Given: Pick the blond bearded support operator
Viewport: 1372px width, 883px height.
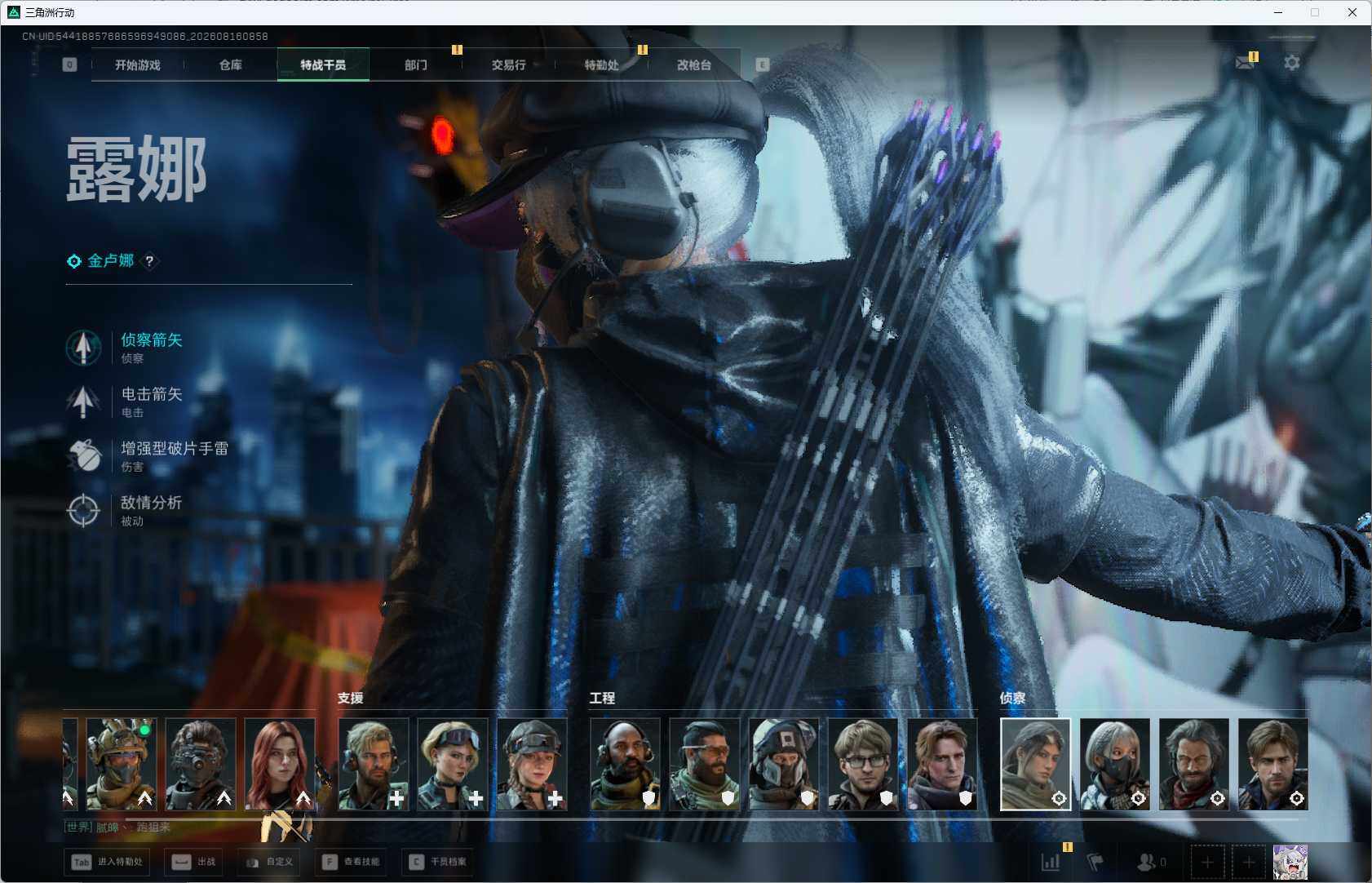Looking at the screenshot, I should pyautogui.click(x=374, y=764).
